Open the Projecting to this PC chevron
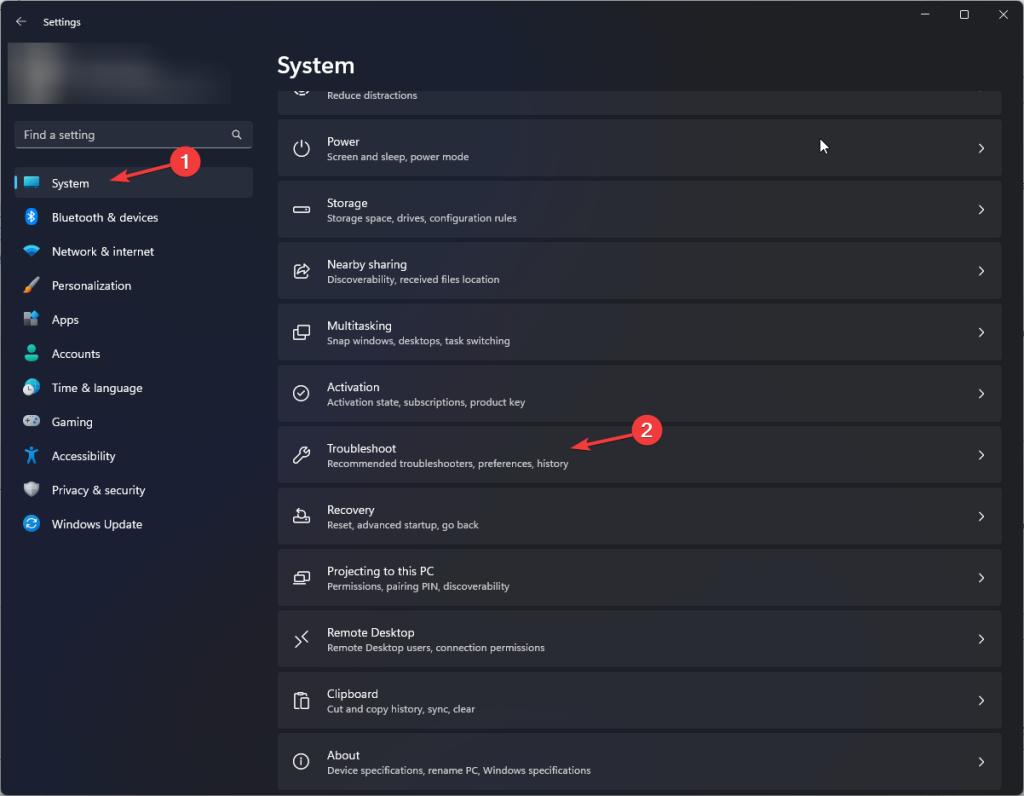Screen dimensions: 1024x796 (x=981, y=577)
